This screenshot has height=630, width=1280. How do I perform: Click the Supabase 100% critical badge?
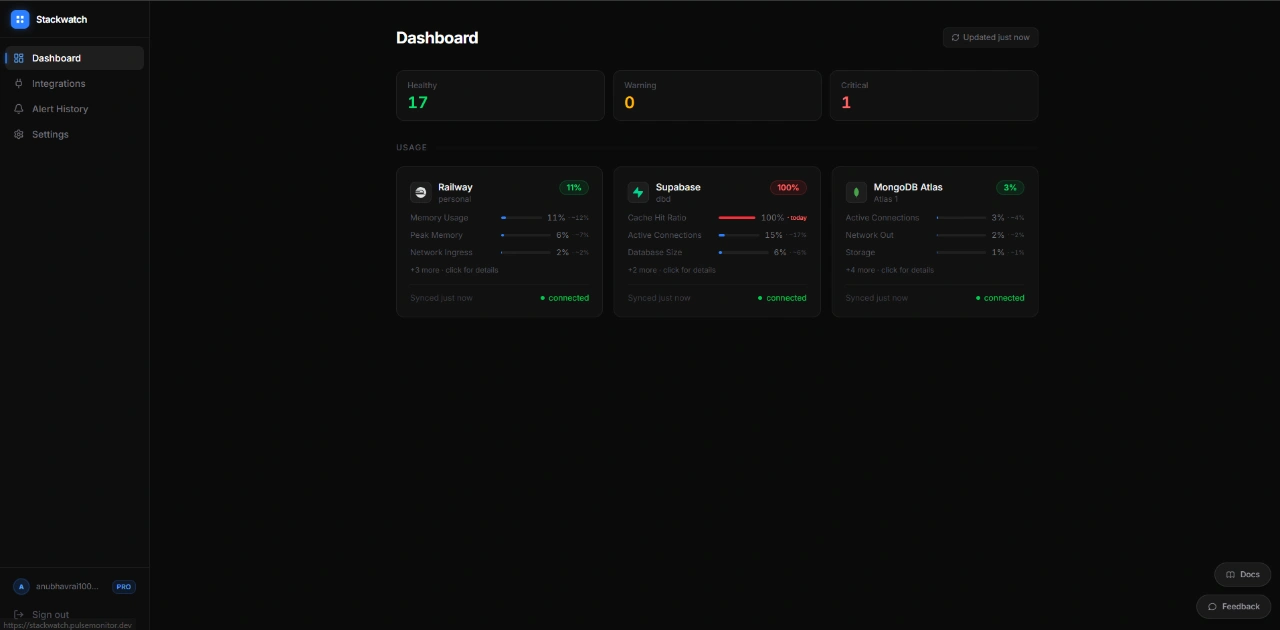coord(788,188)
